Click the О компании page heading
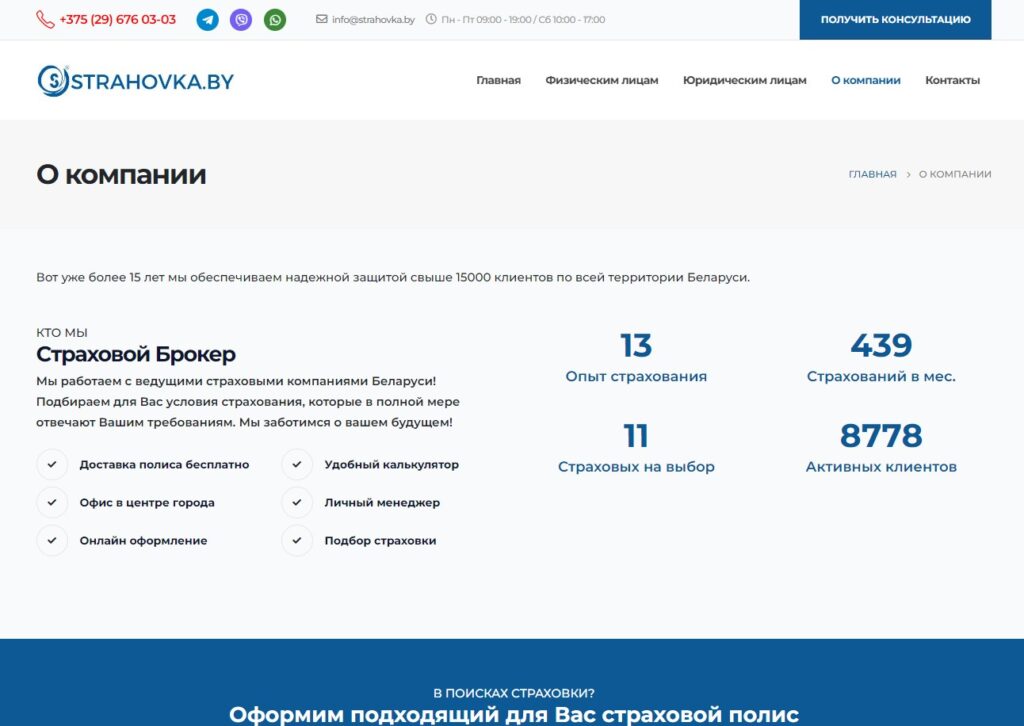The image size is (1024, 726). click(x=121, y=174)
